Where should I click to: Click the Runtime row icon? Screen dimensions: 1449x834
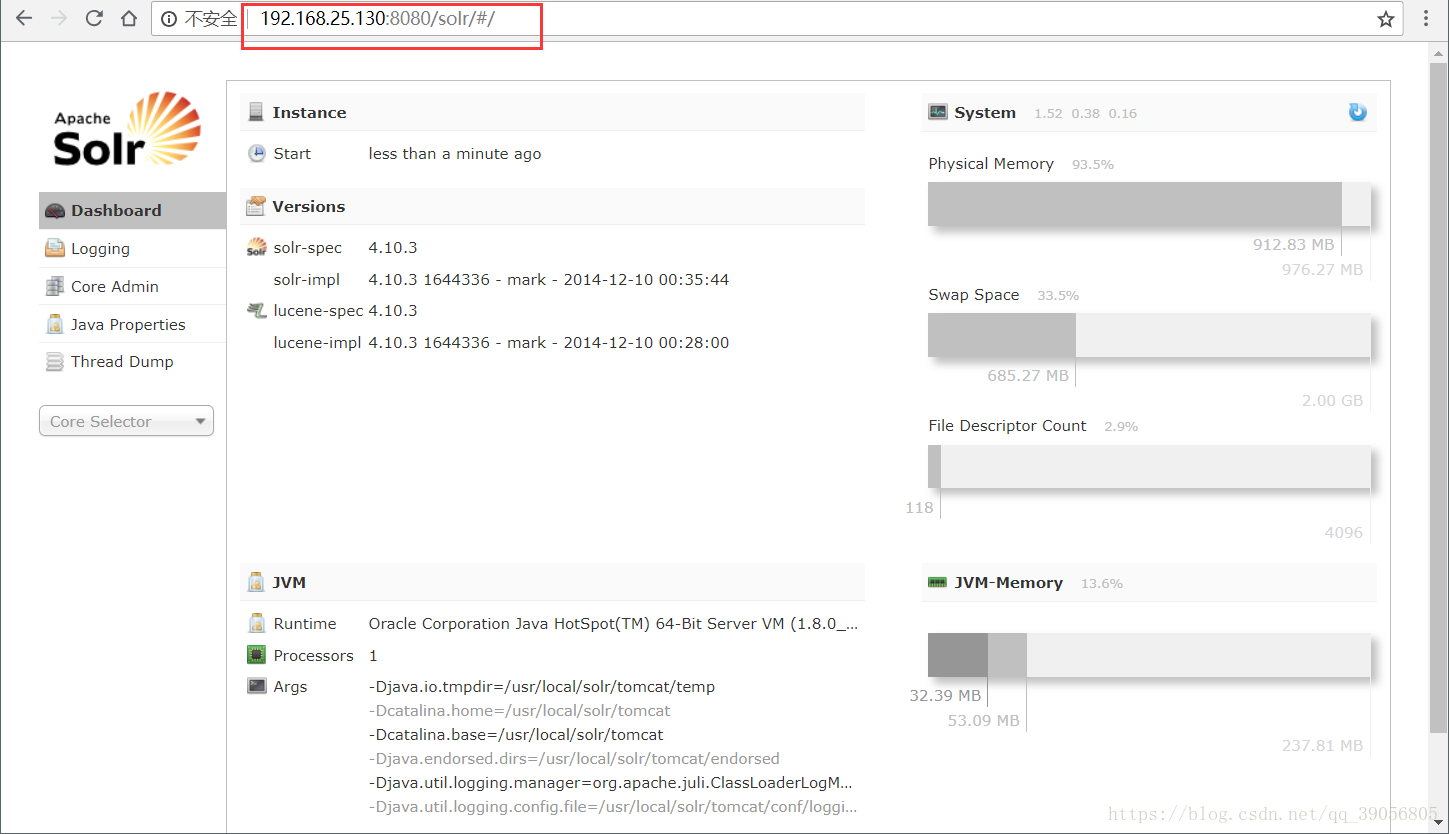pos(257,623)
